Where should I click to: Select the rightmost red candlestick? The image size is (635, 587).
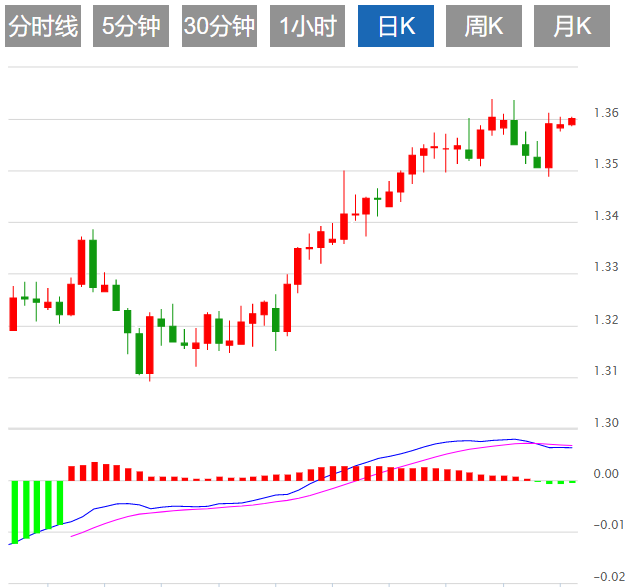(572, 121)
